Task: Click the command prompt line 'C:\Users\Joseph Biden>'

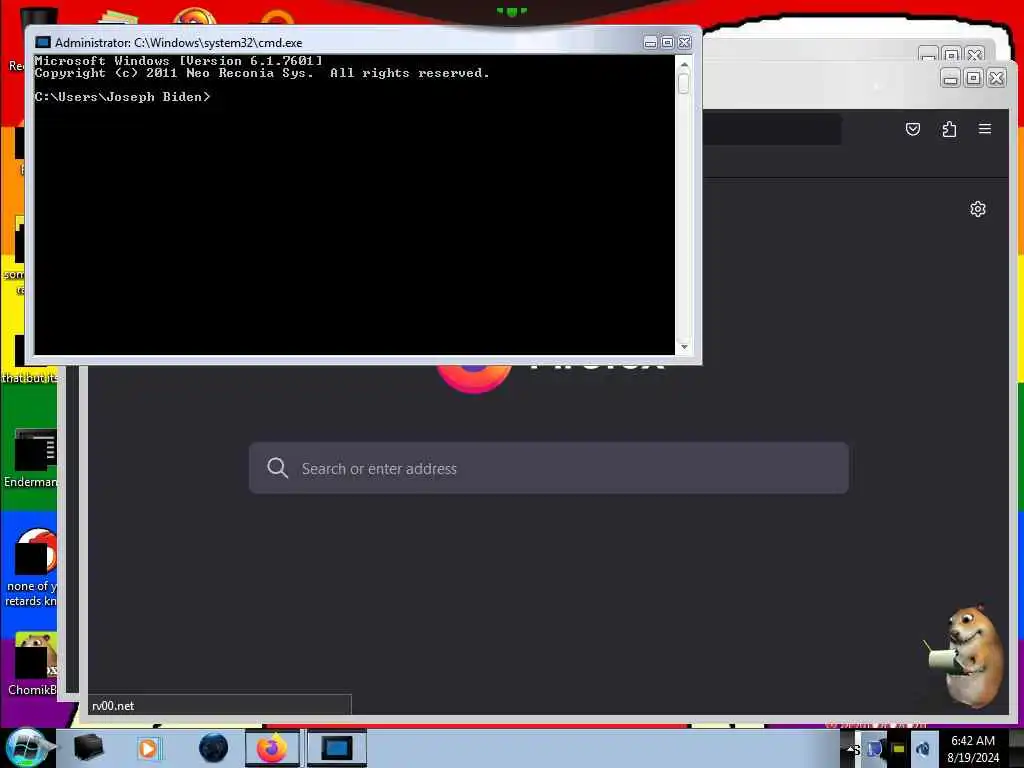Action: pyautogui.click(x=123, y=97)
